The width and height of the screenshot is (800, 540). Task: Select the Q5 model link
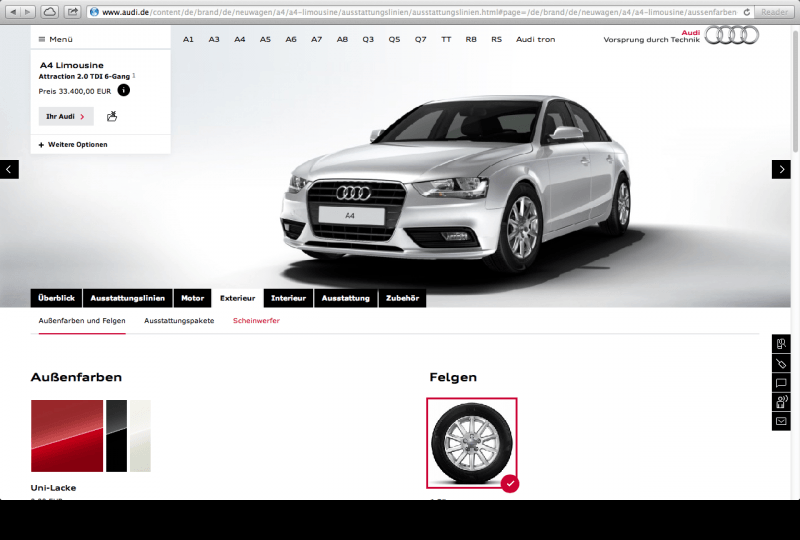click(394, 39)
